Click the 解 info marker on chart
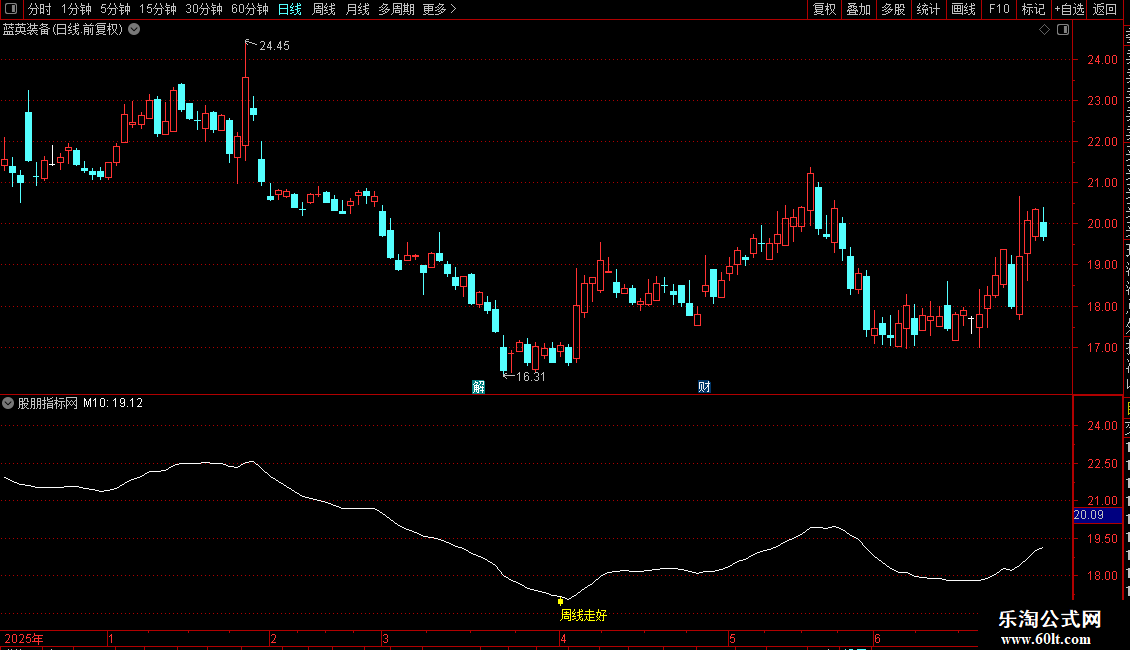 point(479,387)
